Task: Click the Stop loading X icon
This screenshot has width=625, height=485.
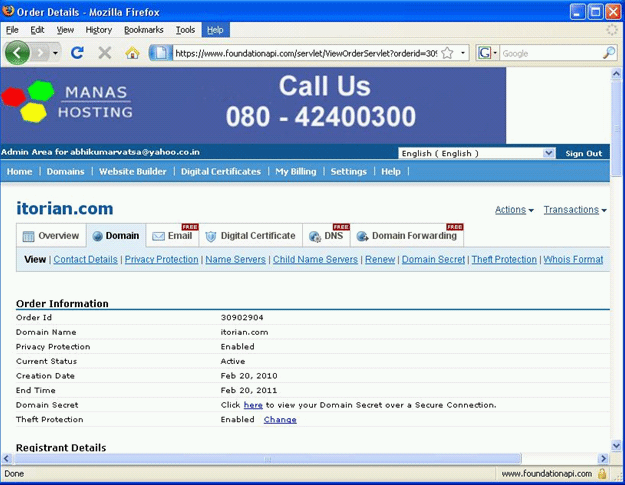Action: [x=105, y=53]
